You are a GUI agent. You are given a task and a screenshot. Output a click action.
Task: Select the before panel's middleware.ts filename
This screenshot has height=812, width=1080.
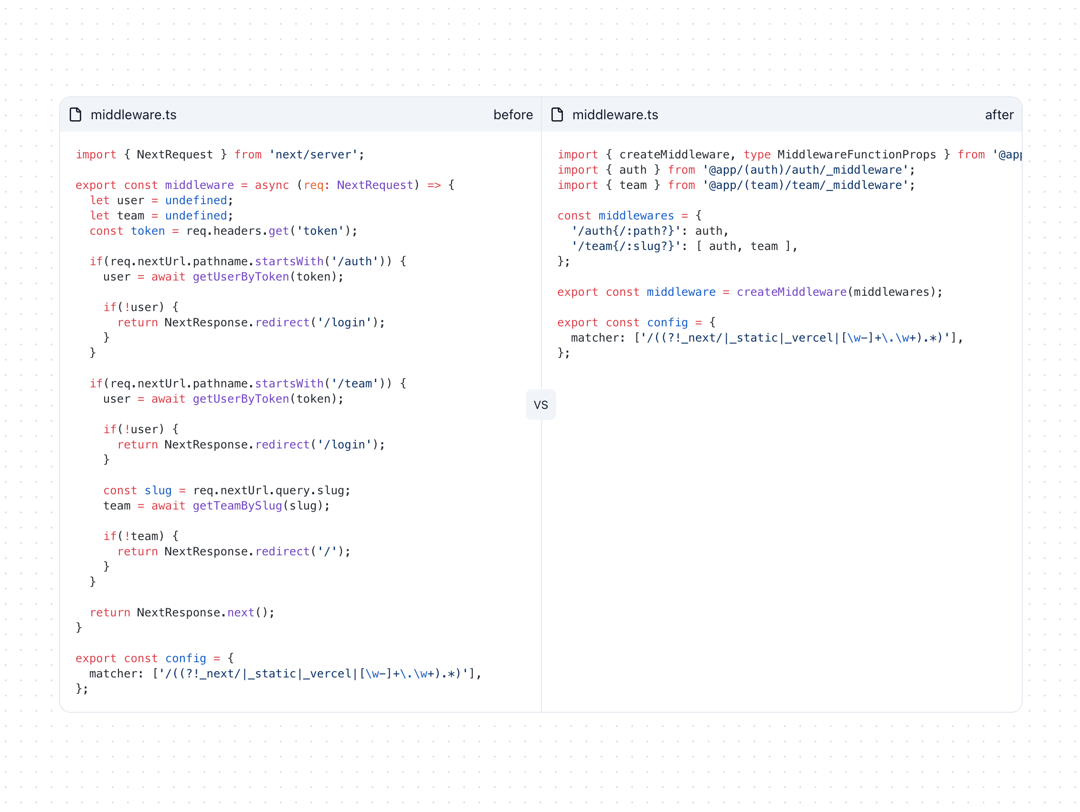click(134, 115)
